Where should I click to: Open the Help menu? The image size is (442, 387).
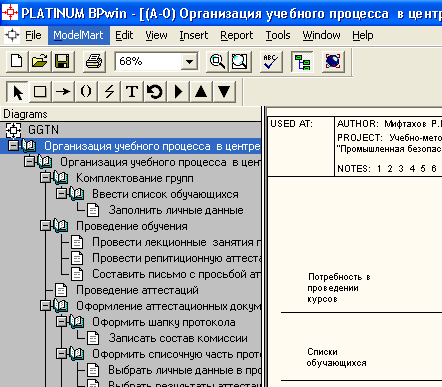(x=363, y=35)
